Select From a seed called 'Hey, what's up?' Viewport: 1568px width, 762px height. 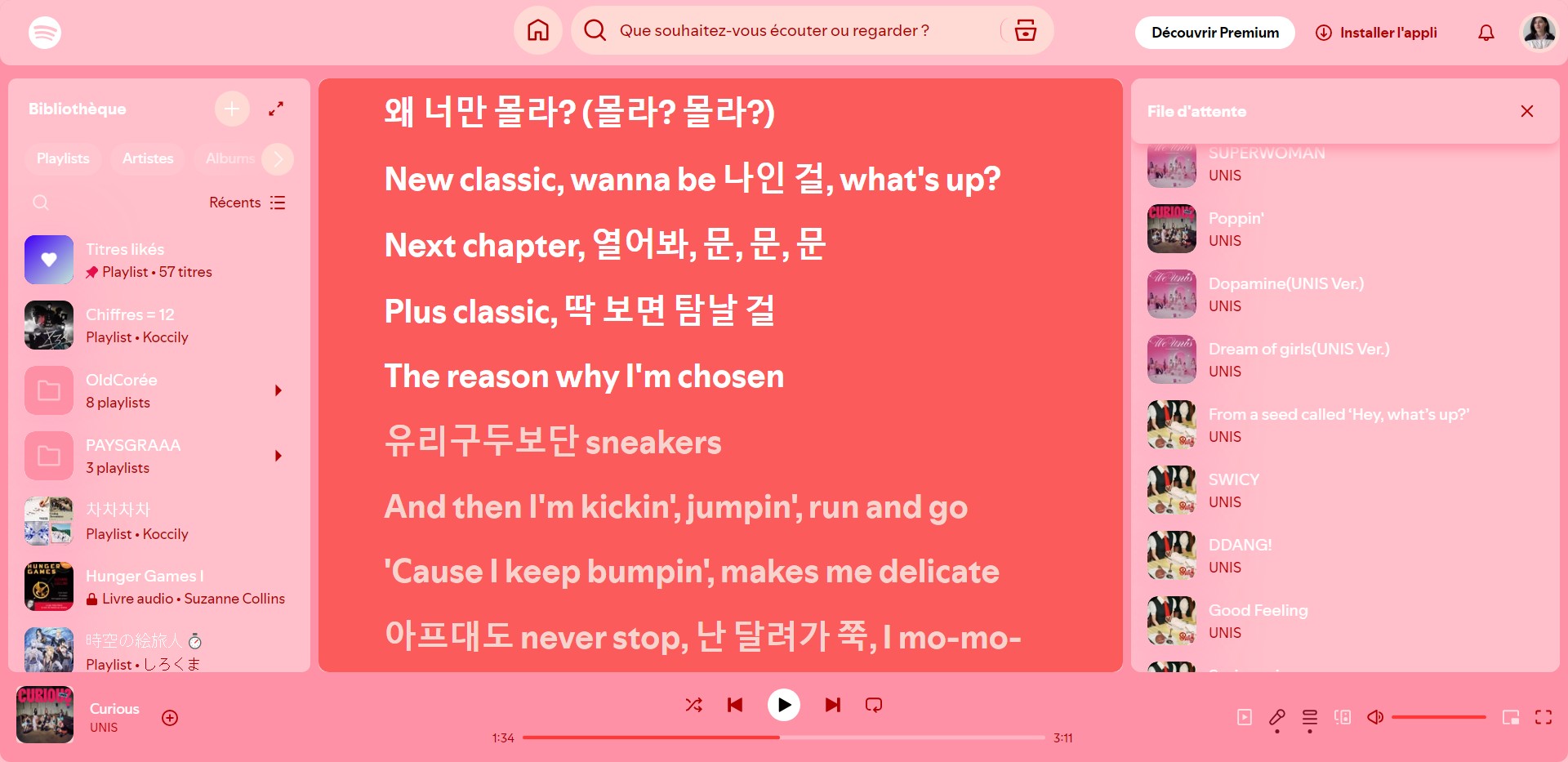[1345, 425]
